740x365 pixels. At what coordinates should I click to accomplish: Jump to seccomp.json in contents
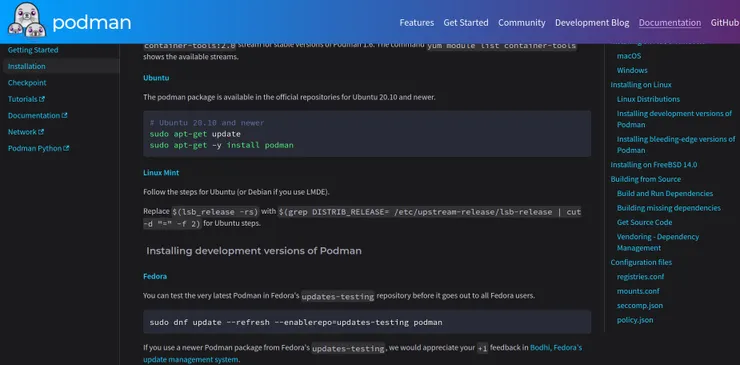point(639,306)
